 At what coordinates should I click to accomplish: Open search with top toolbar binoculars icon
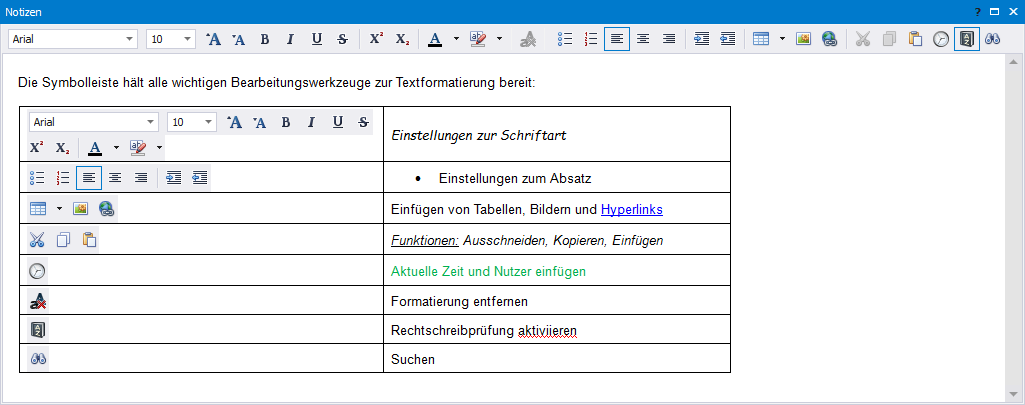(x=993, y=39)
